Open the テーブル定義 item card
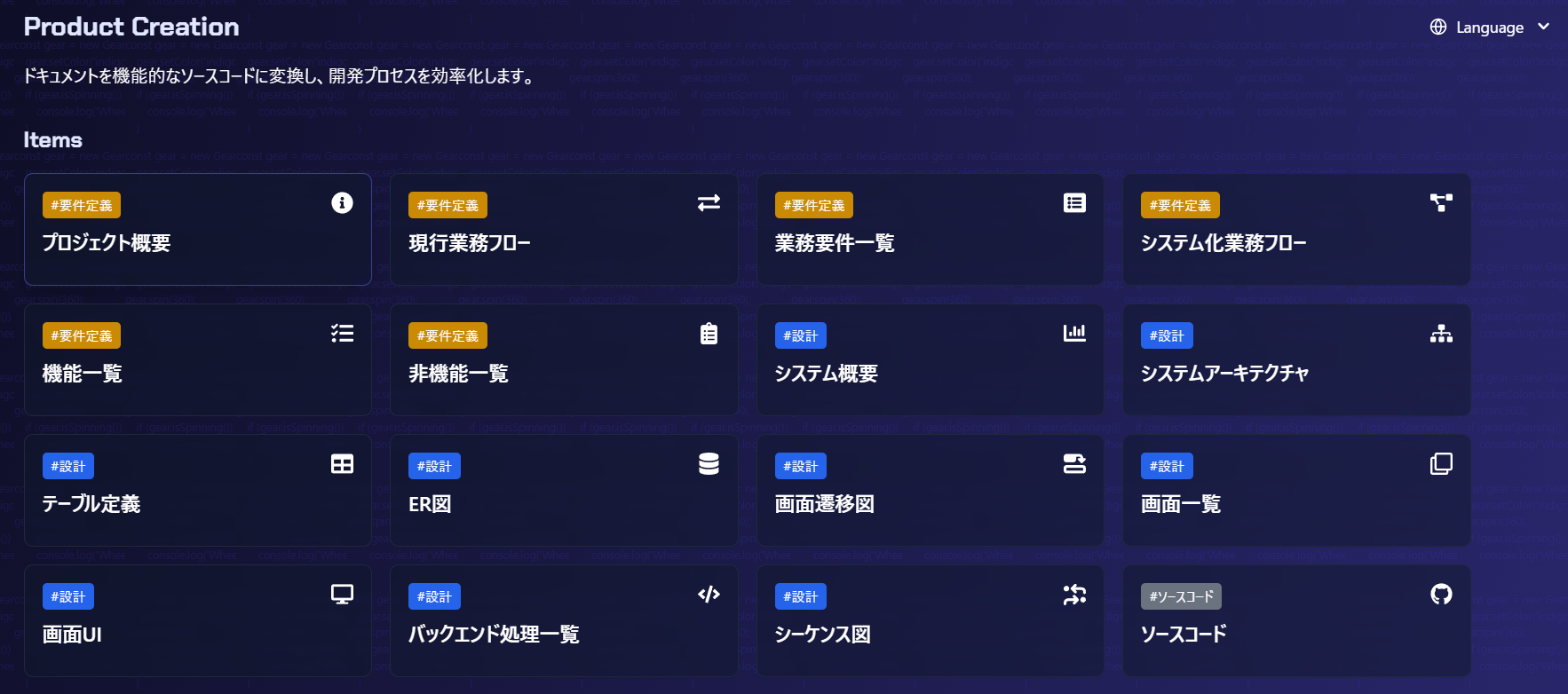The height and width of the screenshot is (694, 1568). click(198, 491)
